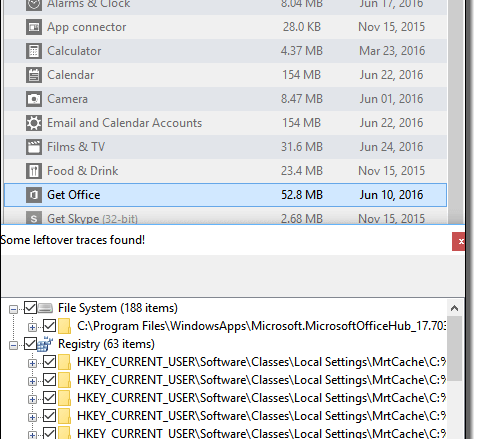
Task: Select the Get Skype (32-bit) row
Action: [x=225, y=217]
